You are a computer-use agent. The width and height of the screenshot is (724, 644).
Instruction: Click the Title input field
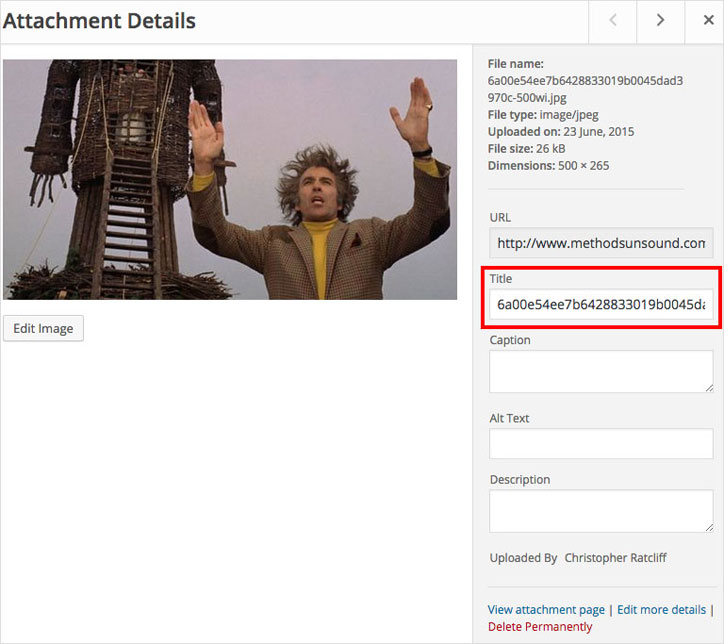click(601, 304)
